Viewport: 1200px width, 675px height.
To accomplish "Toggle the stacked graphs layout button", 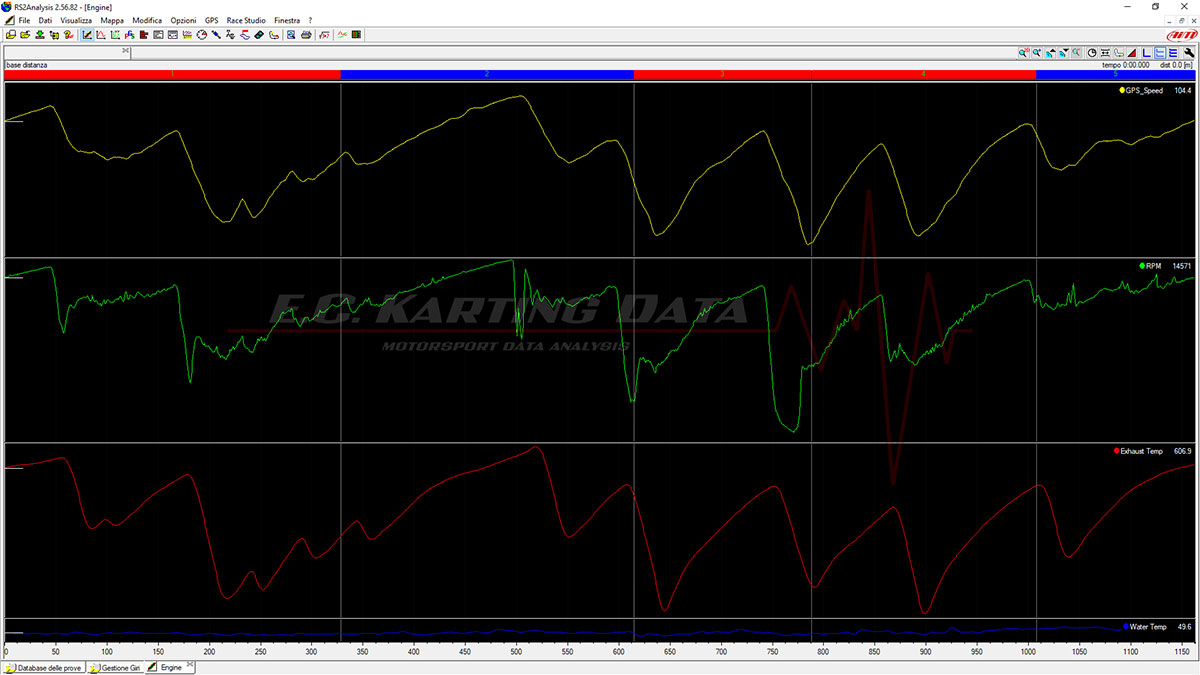I will point(1160,53).
